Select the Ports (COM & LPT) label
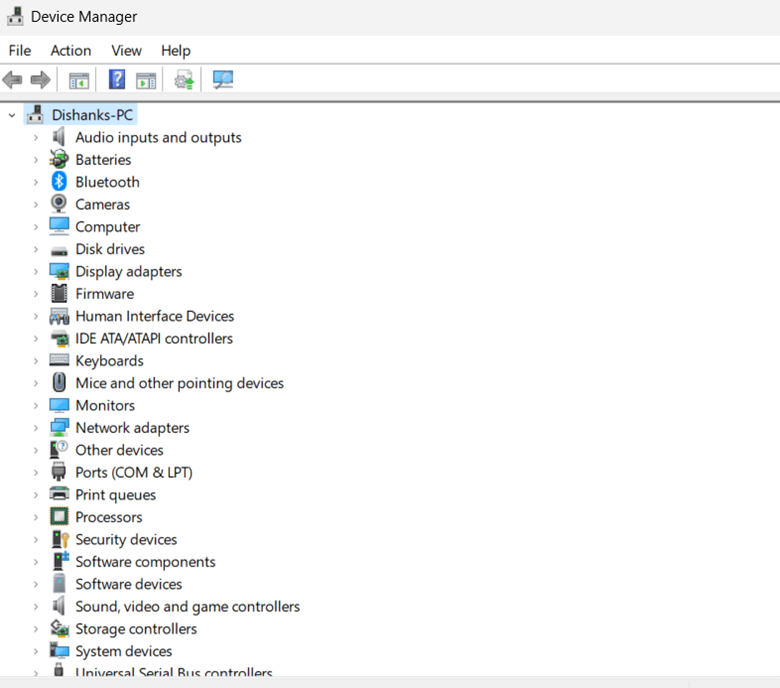This screenshot has width=780, height=688. click(x=134, y=473)
